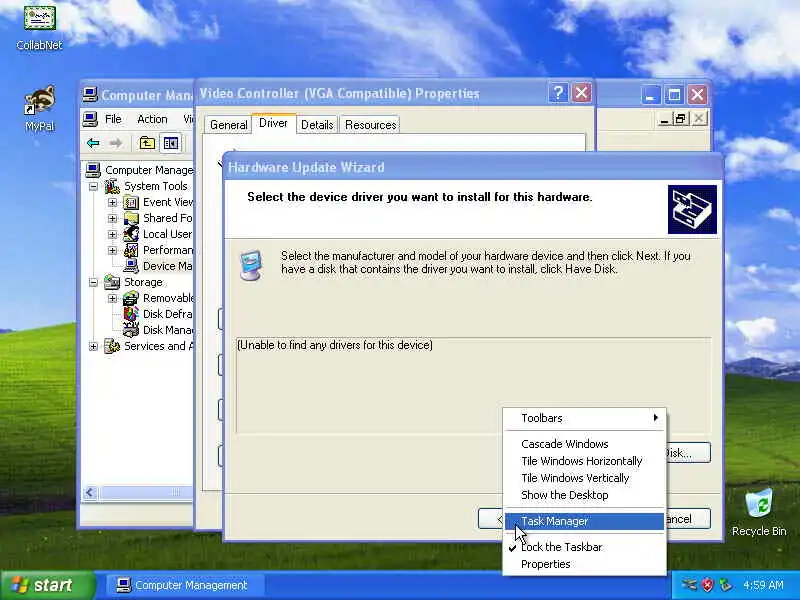Viewport: 800px width, 600px height.
Task: Click the wizard Cancel button
Action: coord(688,519)
